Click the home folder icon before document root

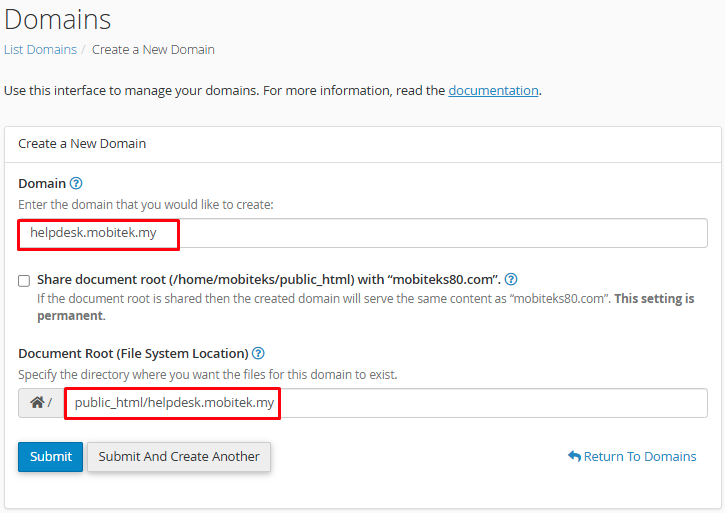pos(38,403)
